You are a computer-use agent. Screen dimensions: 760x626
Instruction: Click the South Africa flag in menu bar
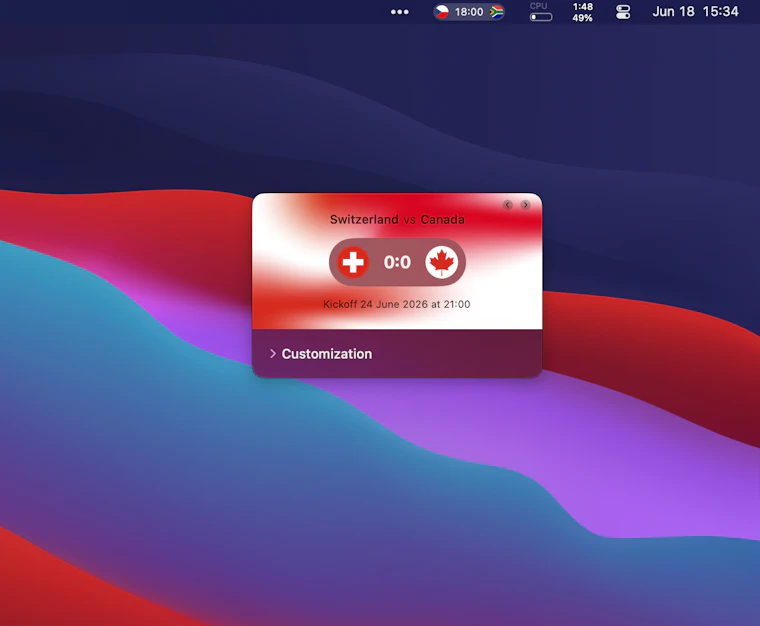(x=496, y=12)
